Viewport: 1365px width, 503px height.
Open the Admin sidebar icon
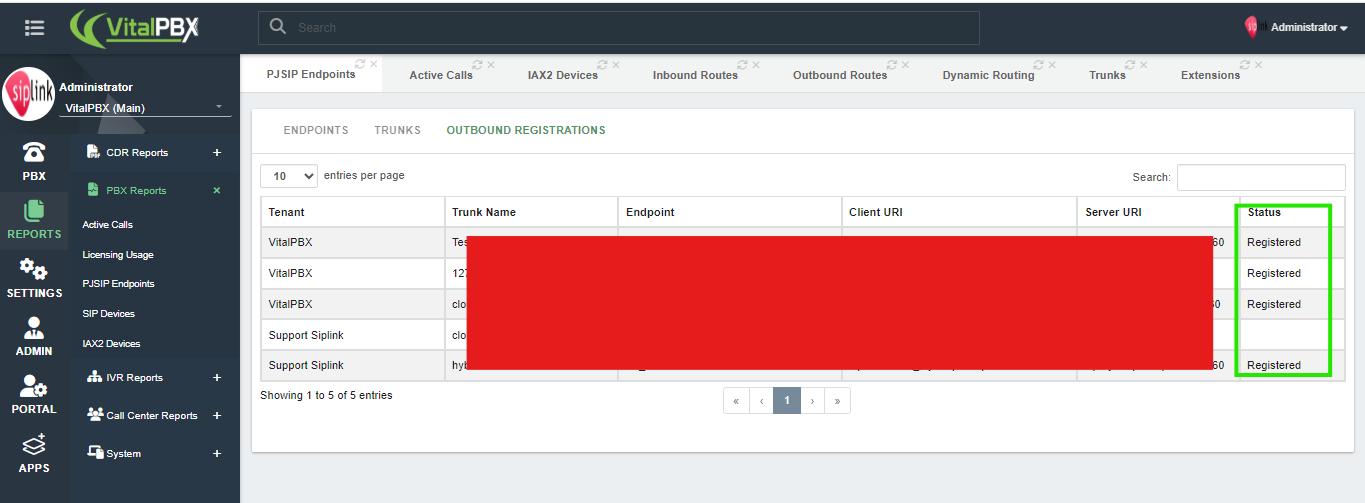34,336
